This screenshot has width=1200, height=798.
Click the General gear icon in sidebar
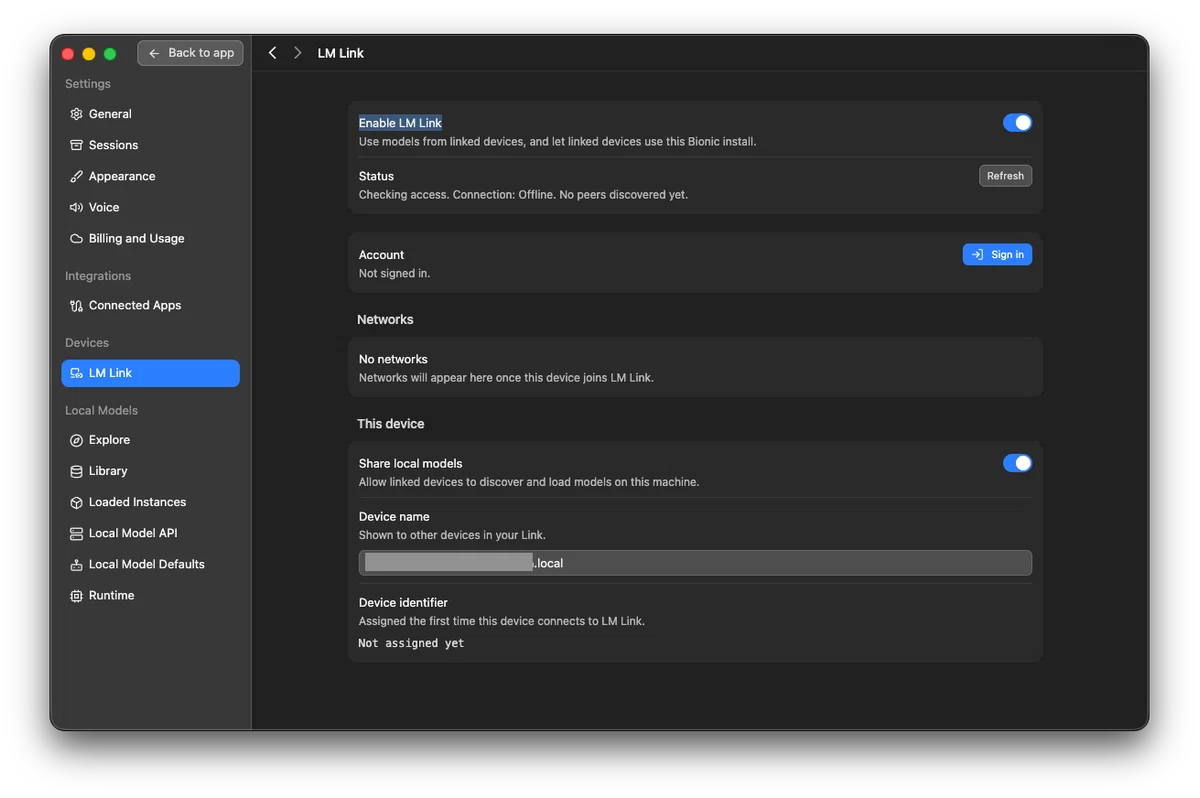76,114
